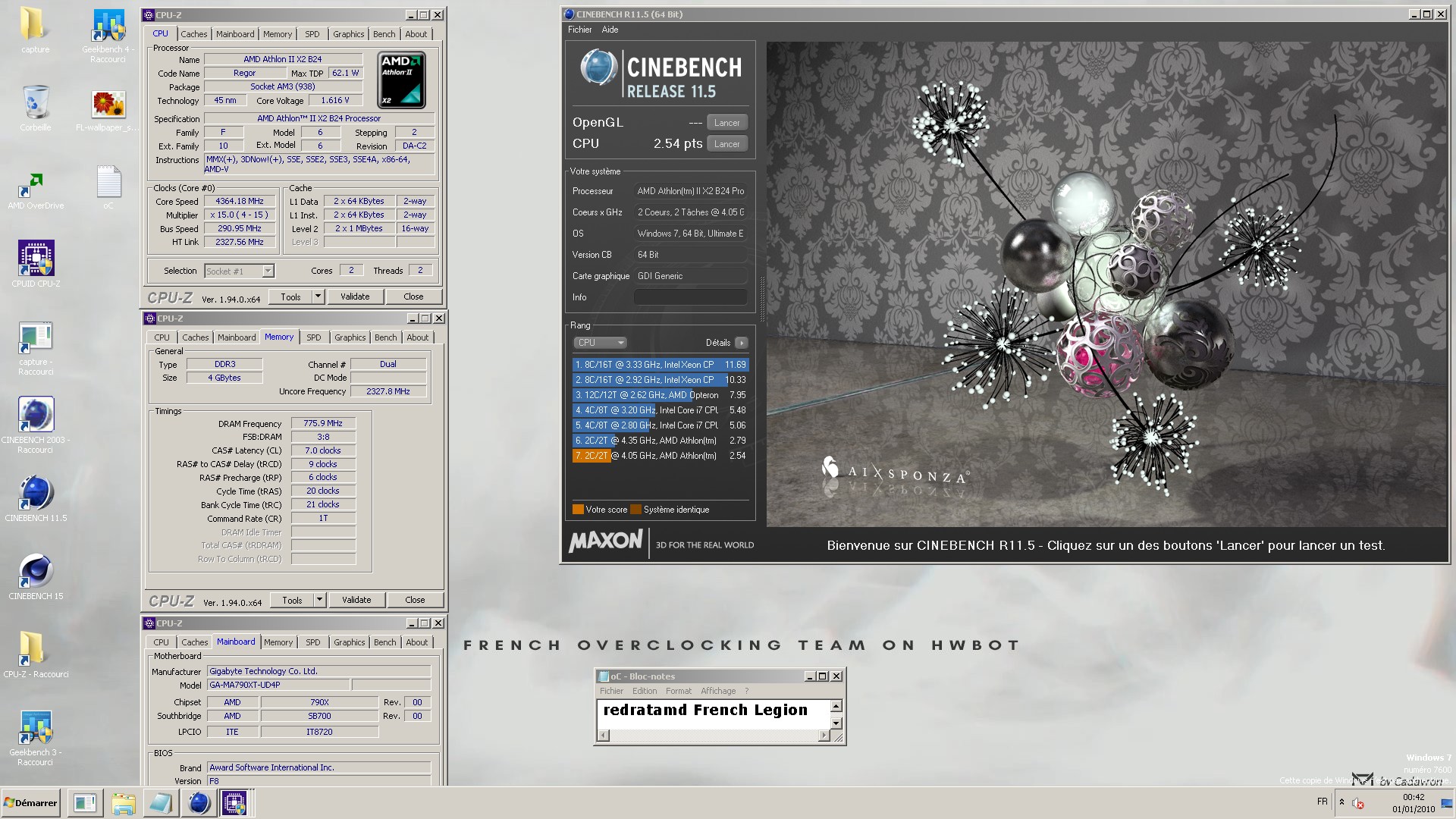Click into the Cinebench Info field
The height and width of the screenshot is (819, 1456).
click(x=690, y=297)
